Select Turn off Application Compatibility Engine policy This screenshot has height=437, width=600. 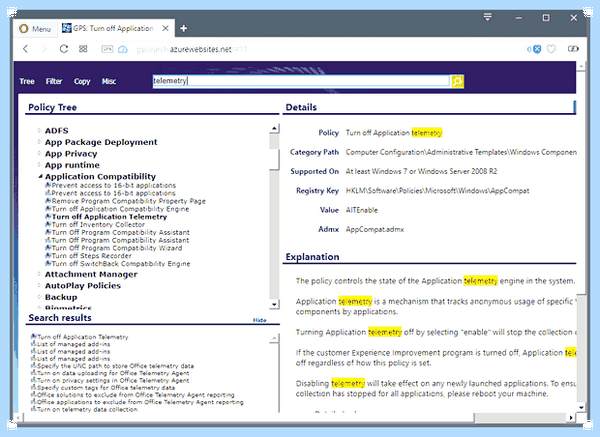point(121,209)
